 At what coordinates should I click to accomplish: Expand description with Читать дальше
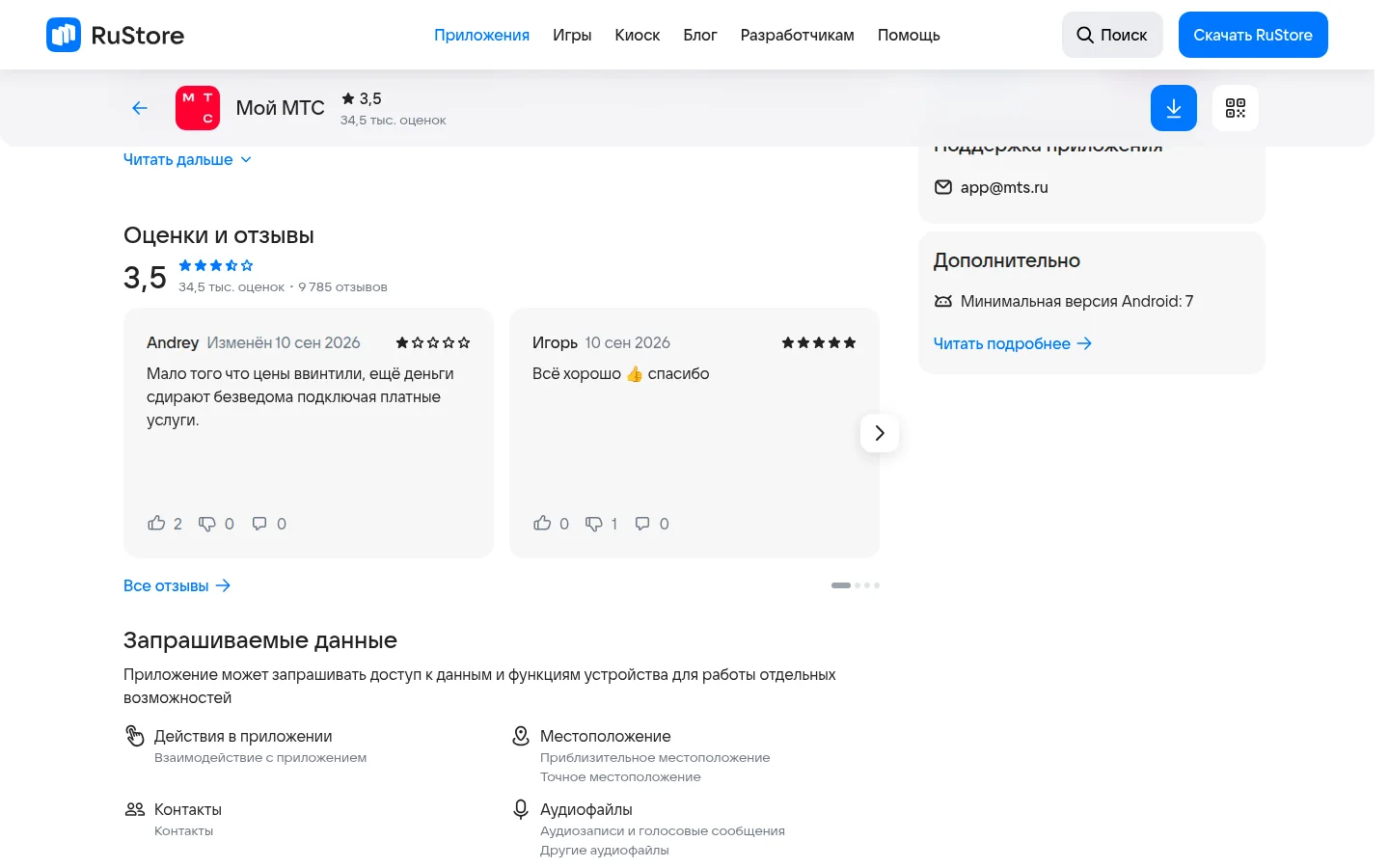(187, 159)
